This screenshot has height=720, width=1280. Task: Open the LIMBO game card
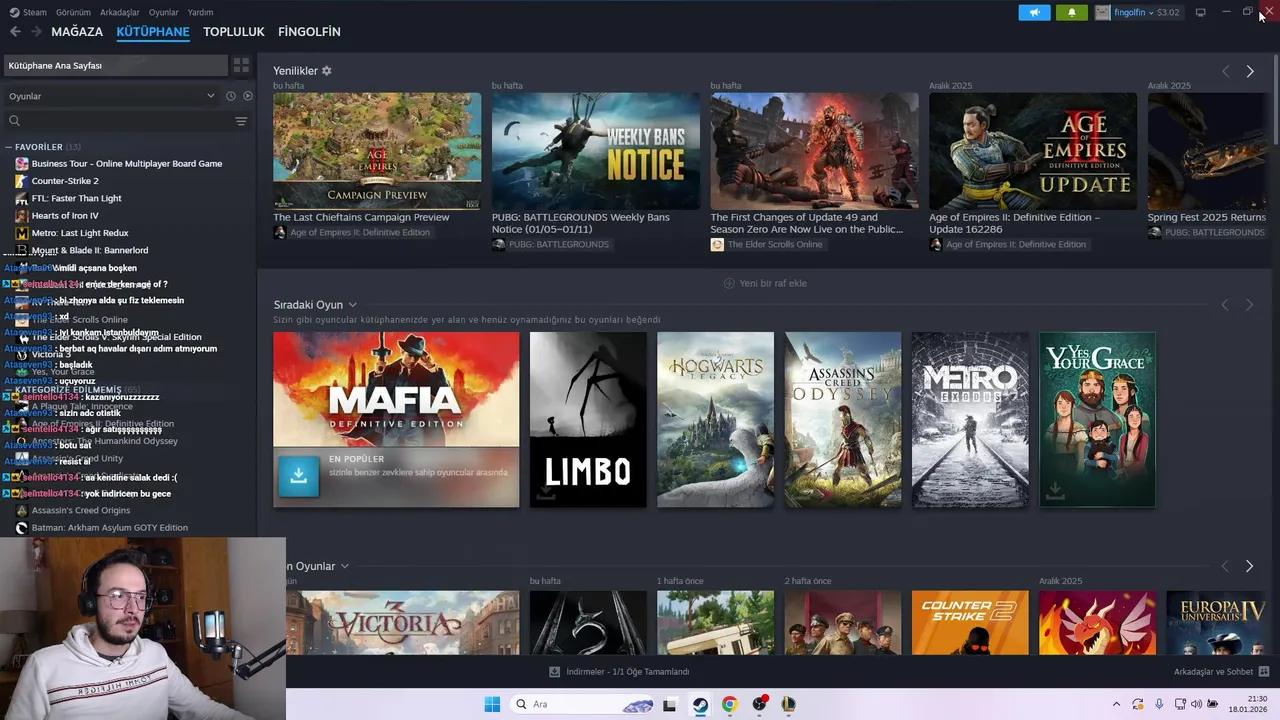point(588,419)
